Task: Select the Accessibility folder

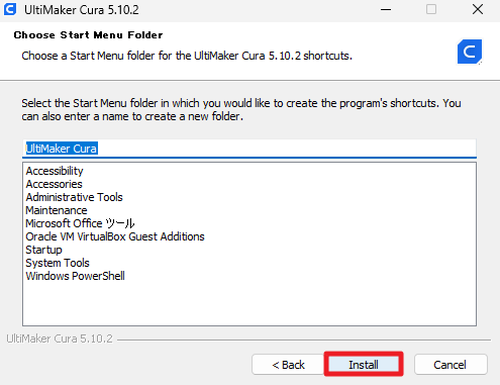Action: pos(54,171)
